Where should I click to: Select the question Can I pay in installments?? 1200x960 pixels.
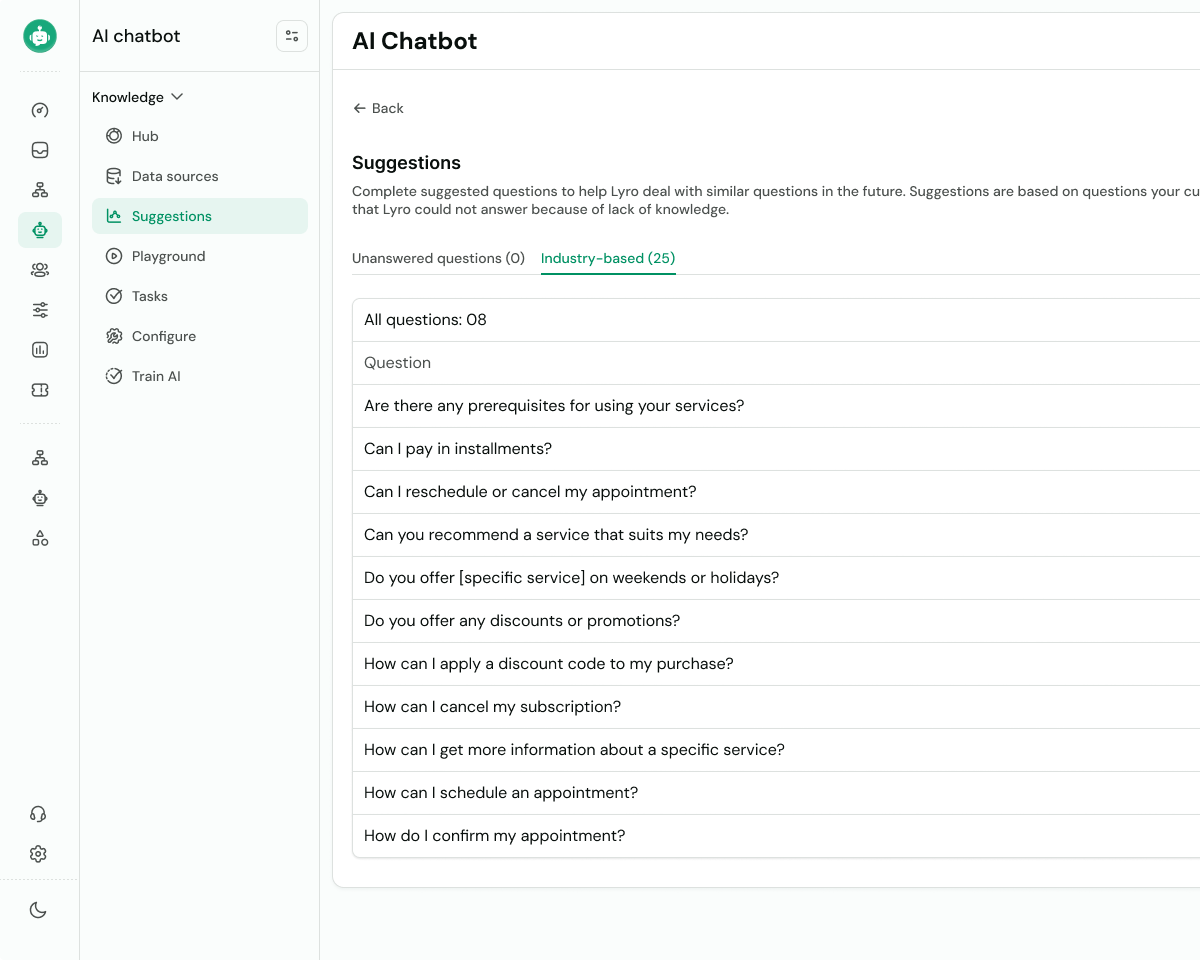click(x=458, y=448)
